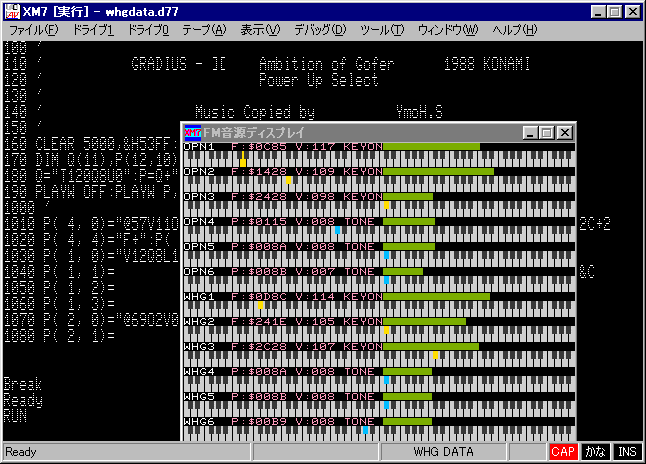The width and height of the screenshot is (646, 464).
Task: Open the デバッグ(D) menu
Action: pos(320,30)
